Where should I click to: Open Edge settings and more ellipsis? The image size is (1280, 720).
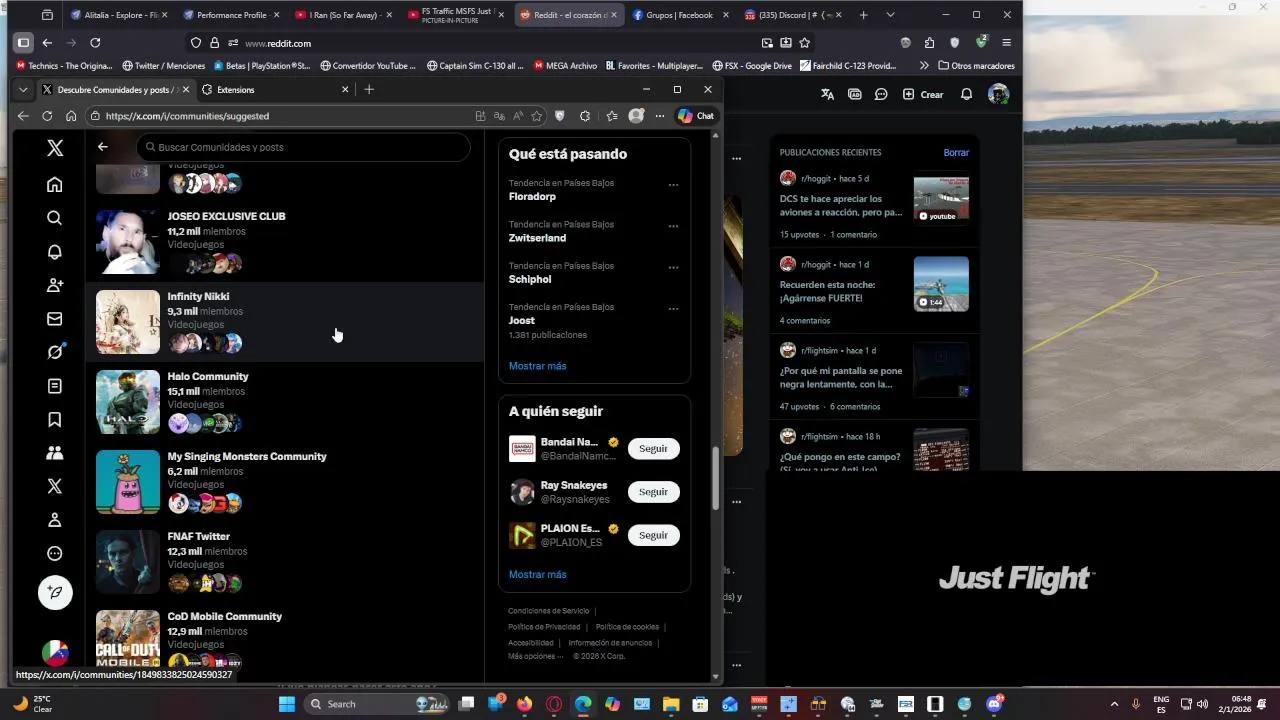click(x=659, y=116)
